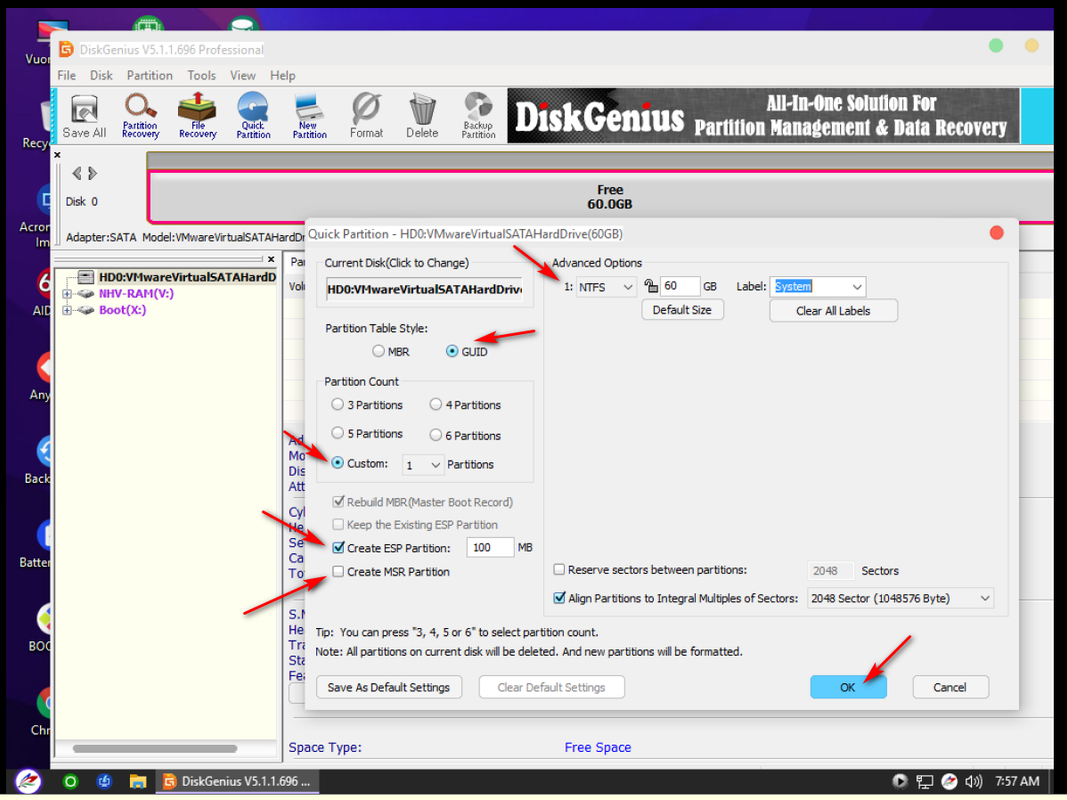Click the Save All toolbar icon
This screenshot has width=1067, height=800.
pos(84,116)
